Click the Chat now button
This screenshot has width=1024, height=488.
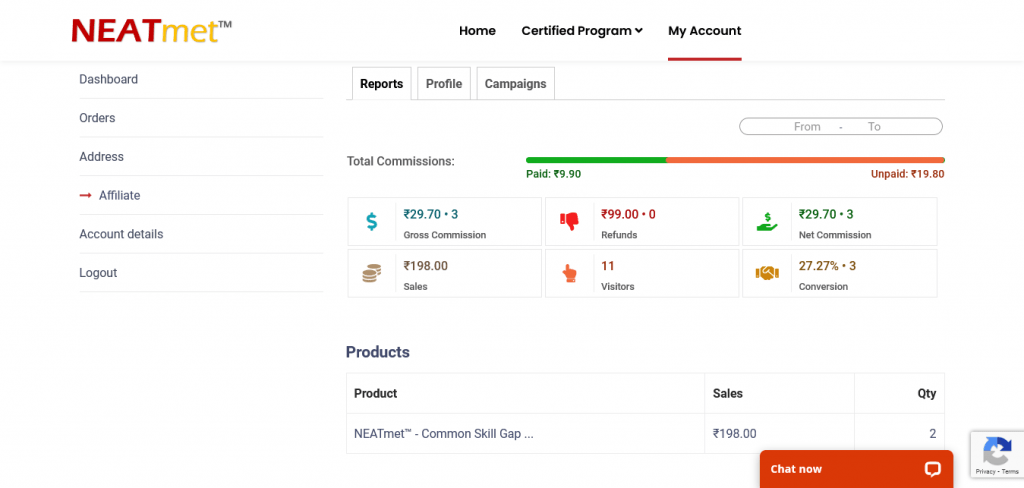pos(856,469)
